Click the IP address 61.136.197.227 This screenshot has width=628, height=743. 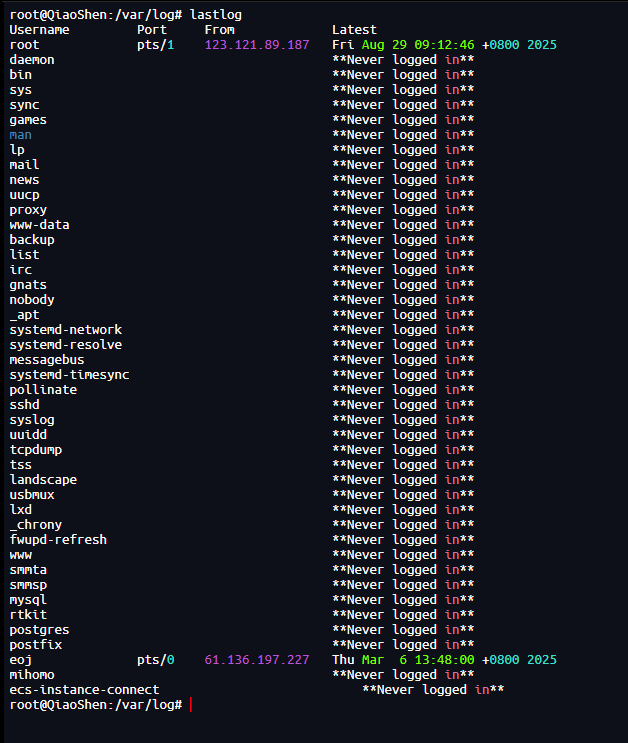point(257,660)
